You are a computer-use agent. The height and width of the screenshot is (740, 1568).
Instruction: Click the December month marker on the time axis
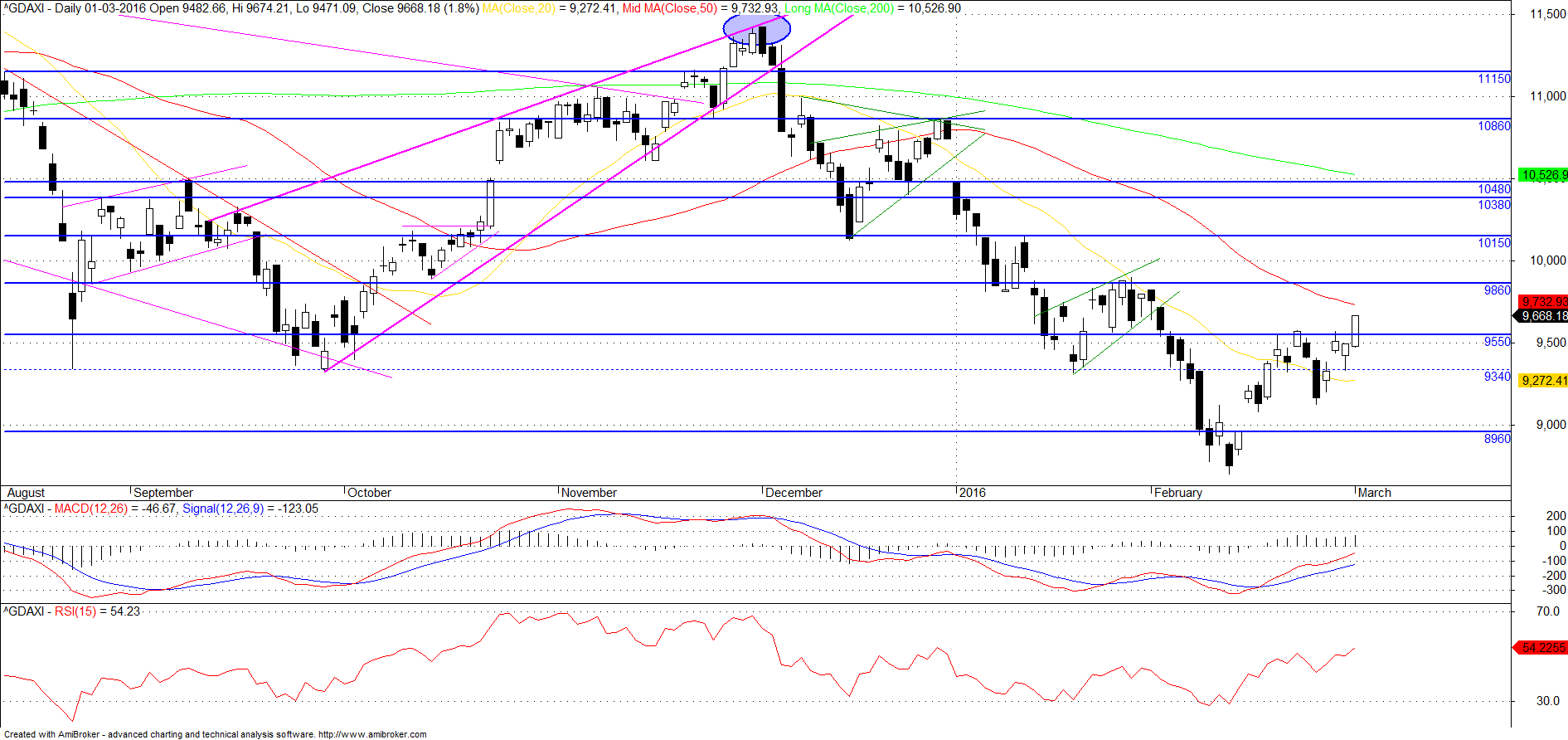click(x=794, y=493)
